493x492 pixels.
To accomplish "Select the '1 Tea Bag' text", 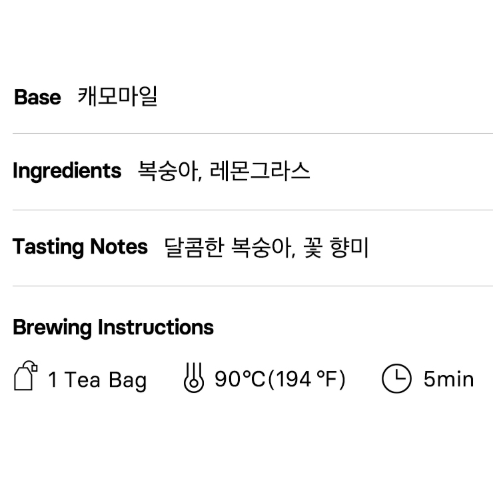I will tap(97, 380).
